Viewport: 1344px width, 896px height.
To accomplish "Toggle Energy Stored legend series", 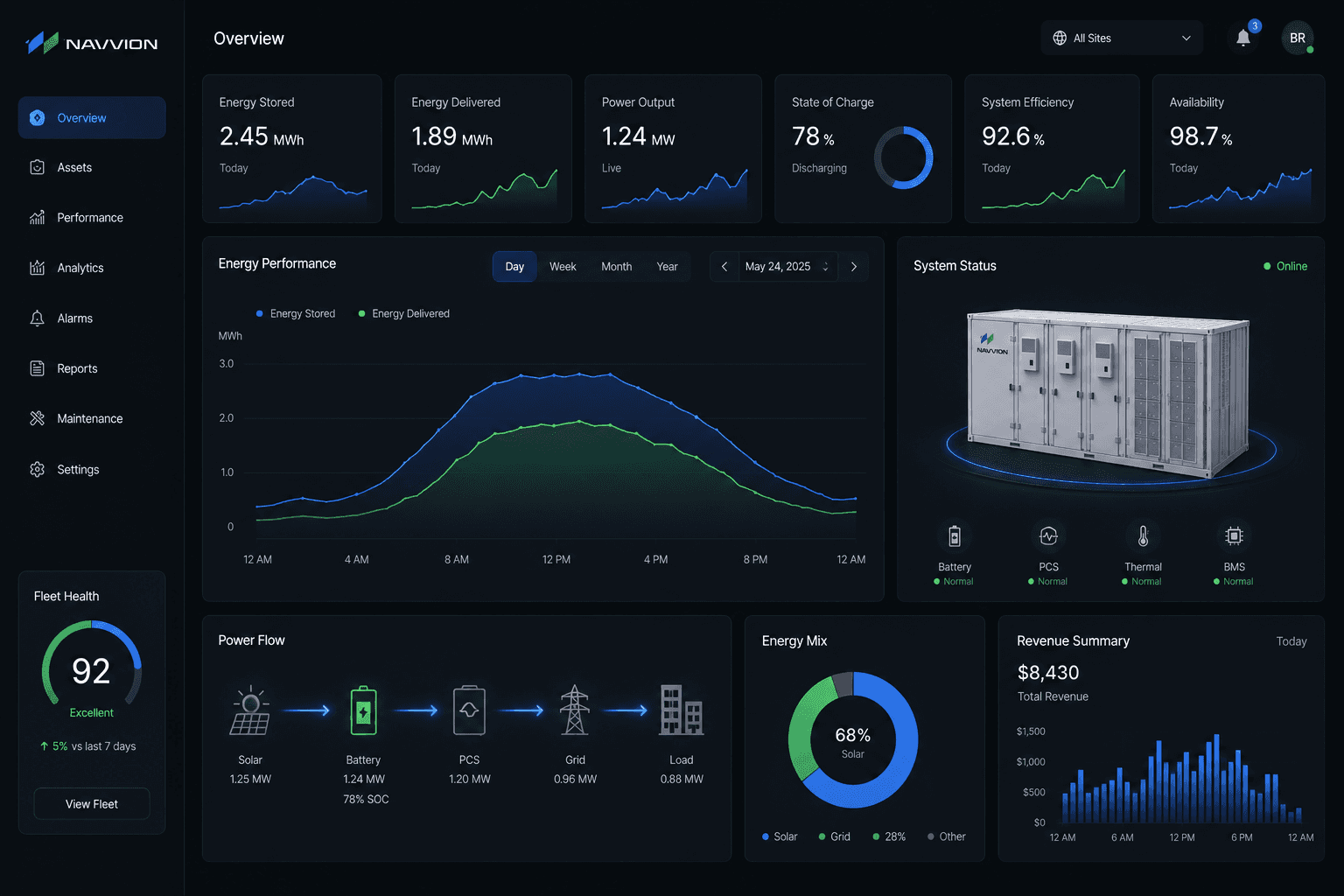I will pyautogui.click(x=296, y=313).
